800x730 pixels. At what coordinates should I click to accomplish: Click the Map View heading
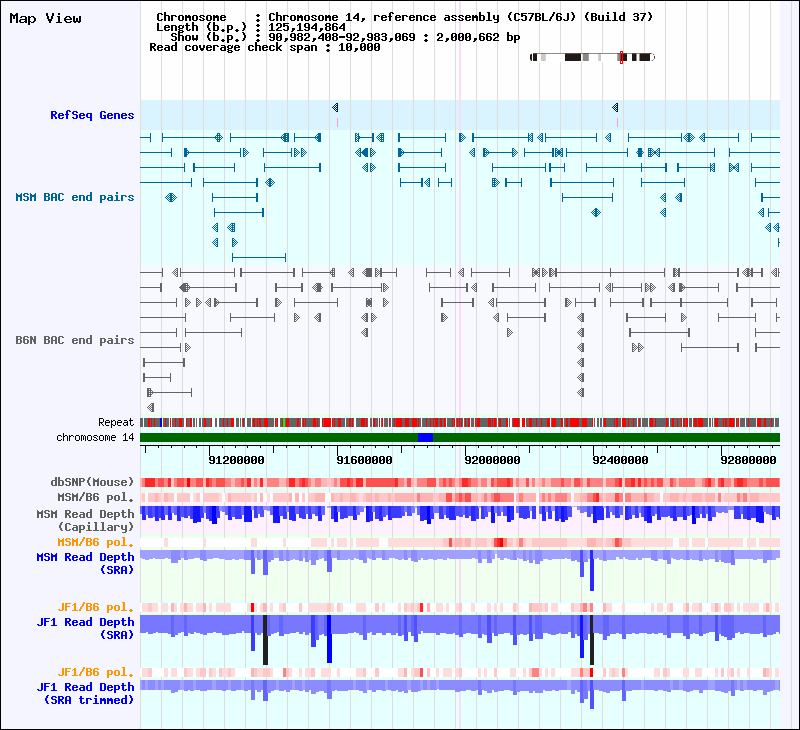pos(45,19)
